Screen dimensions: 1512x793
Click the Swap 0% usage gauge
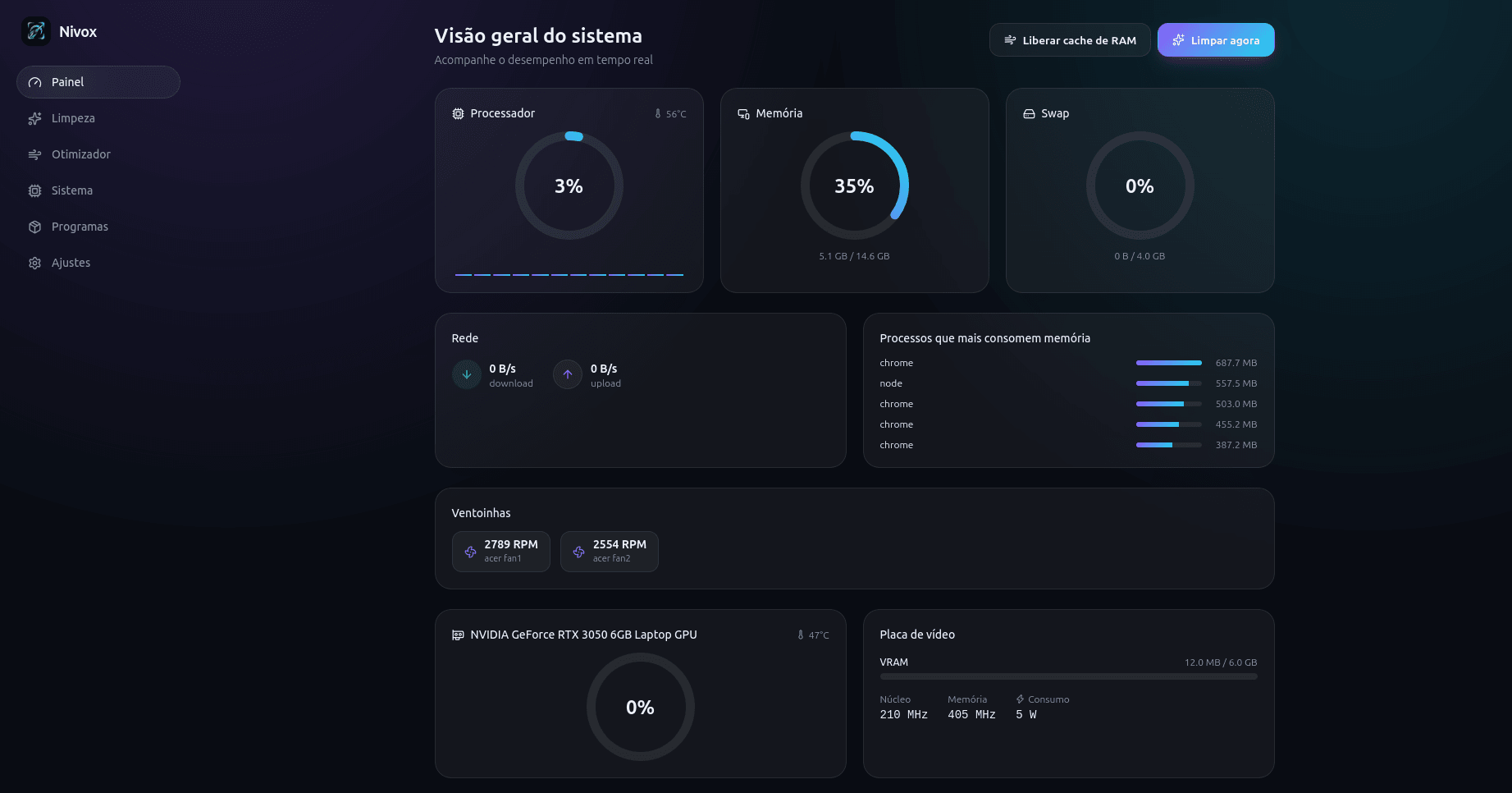1140,186
